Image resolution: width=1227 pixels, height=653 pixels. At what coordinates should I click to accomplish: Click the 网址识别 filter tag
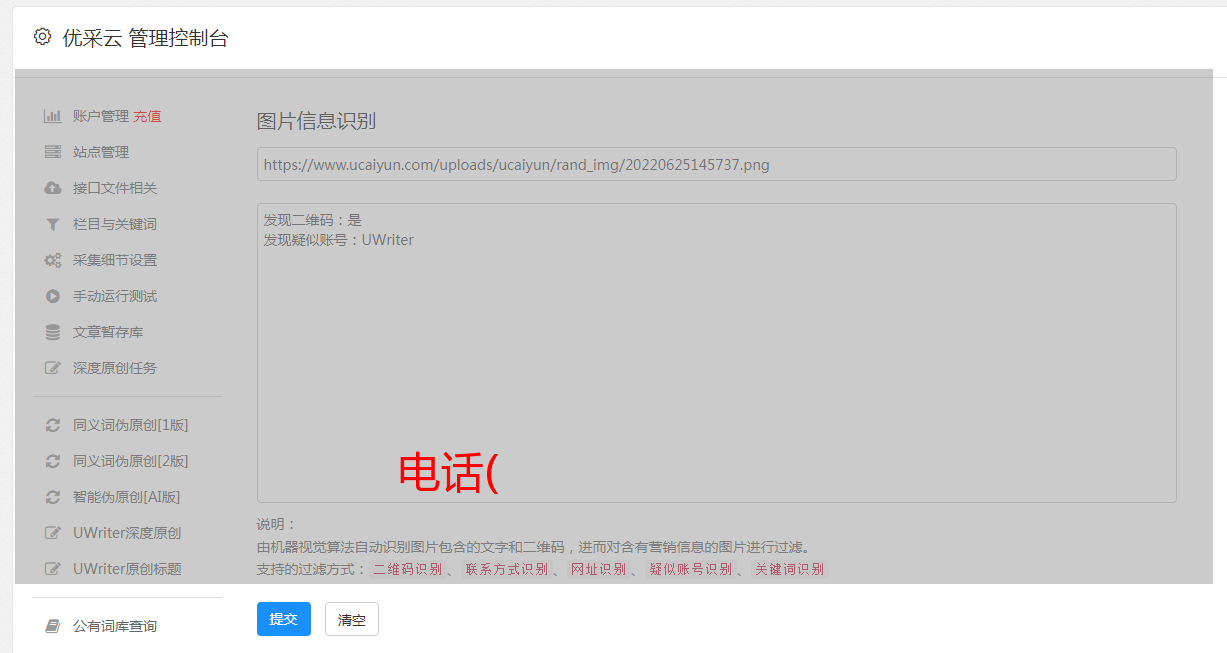598,569
